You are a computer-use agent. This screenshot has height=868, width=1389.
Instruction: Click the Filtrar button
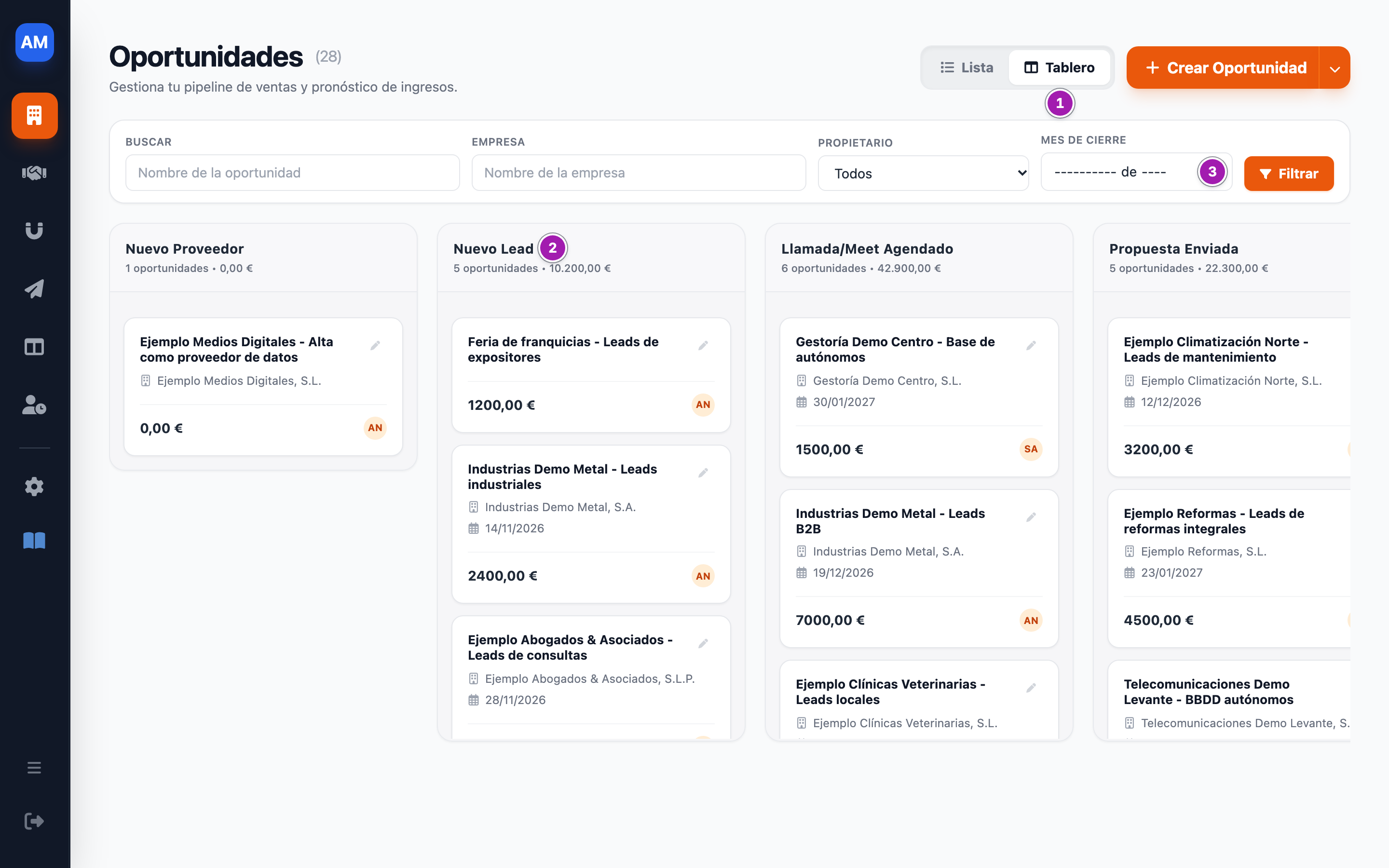click(x=1289, y=174)
